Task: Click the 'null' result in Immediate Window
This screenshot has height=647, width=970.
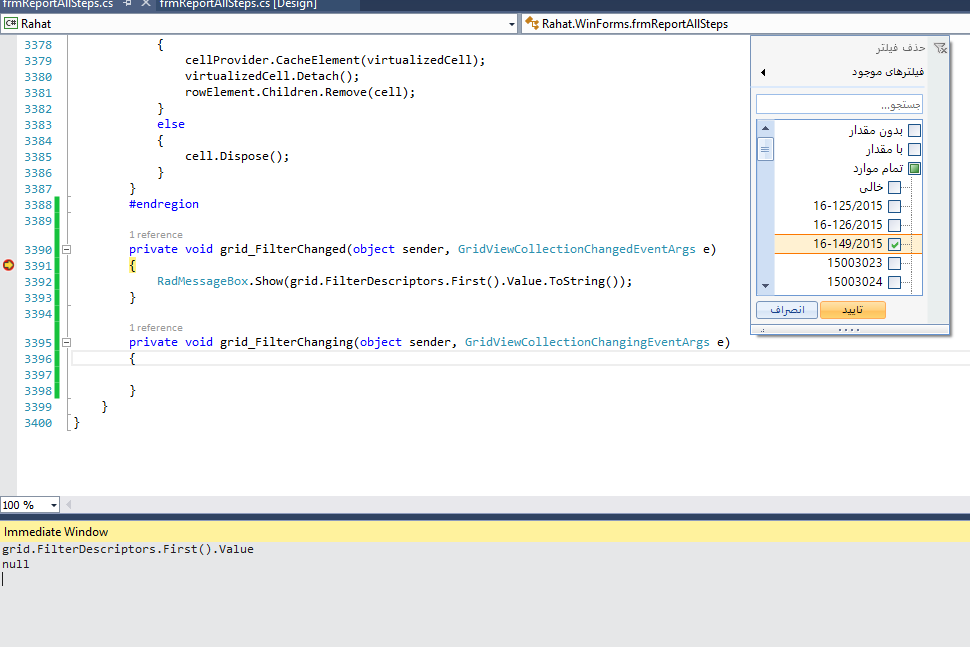Action: [x=15, y=564]
